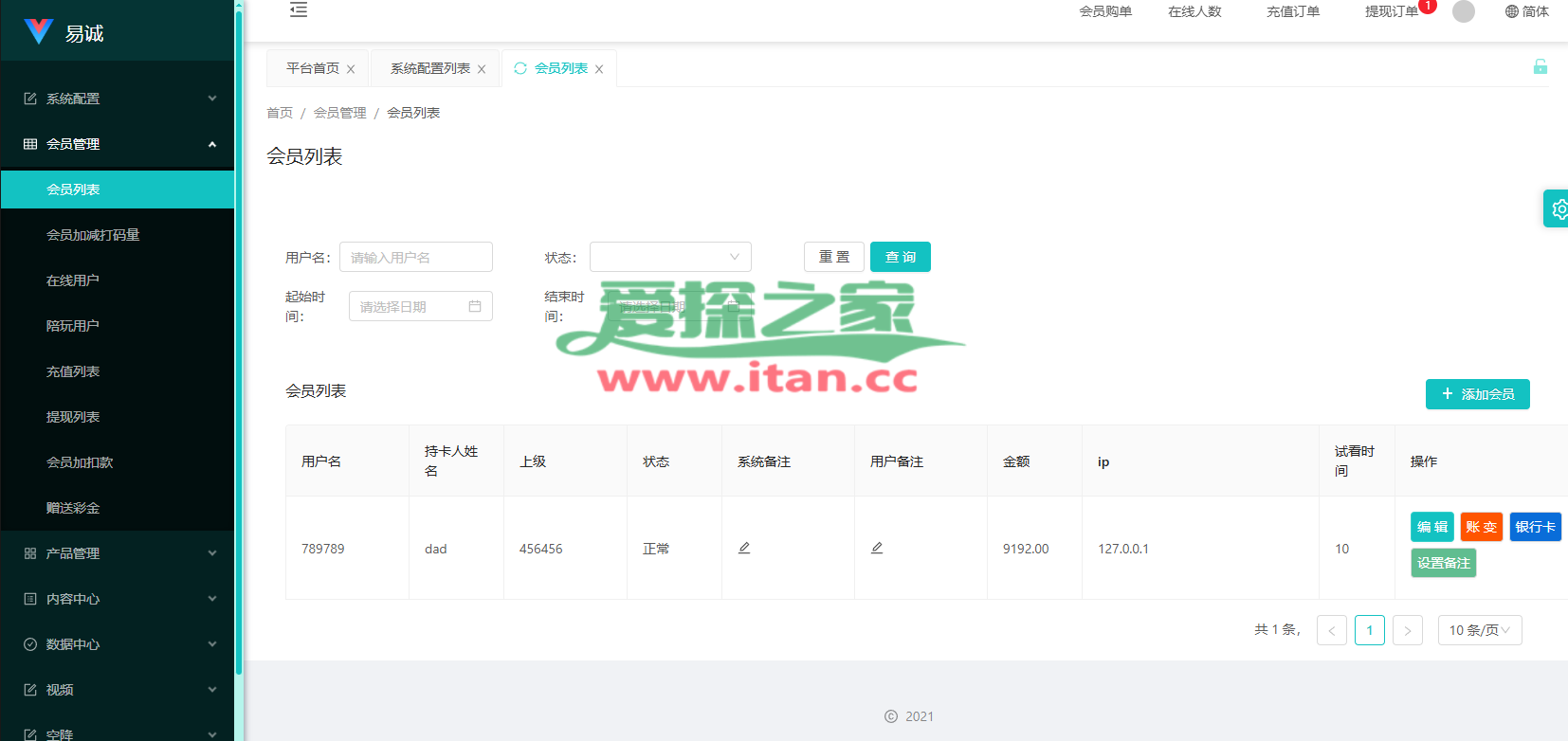Click the sidebar collapse menu icon
The width and height of the screenshot is (1568, 741).
[299, 10]
